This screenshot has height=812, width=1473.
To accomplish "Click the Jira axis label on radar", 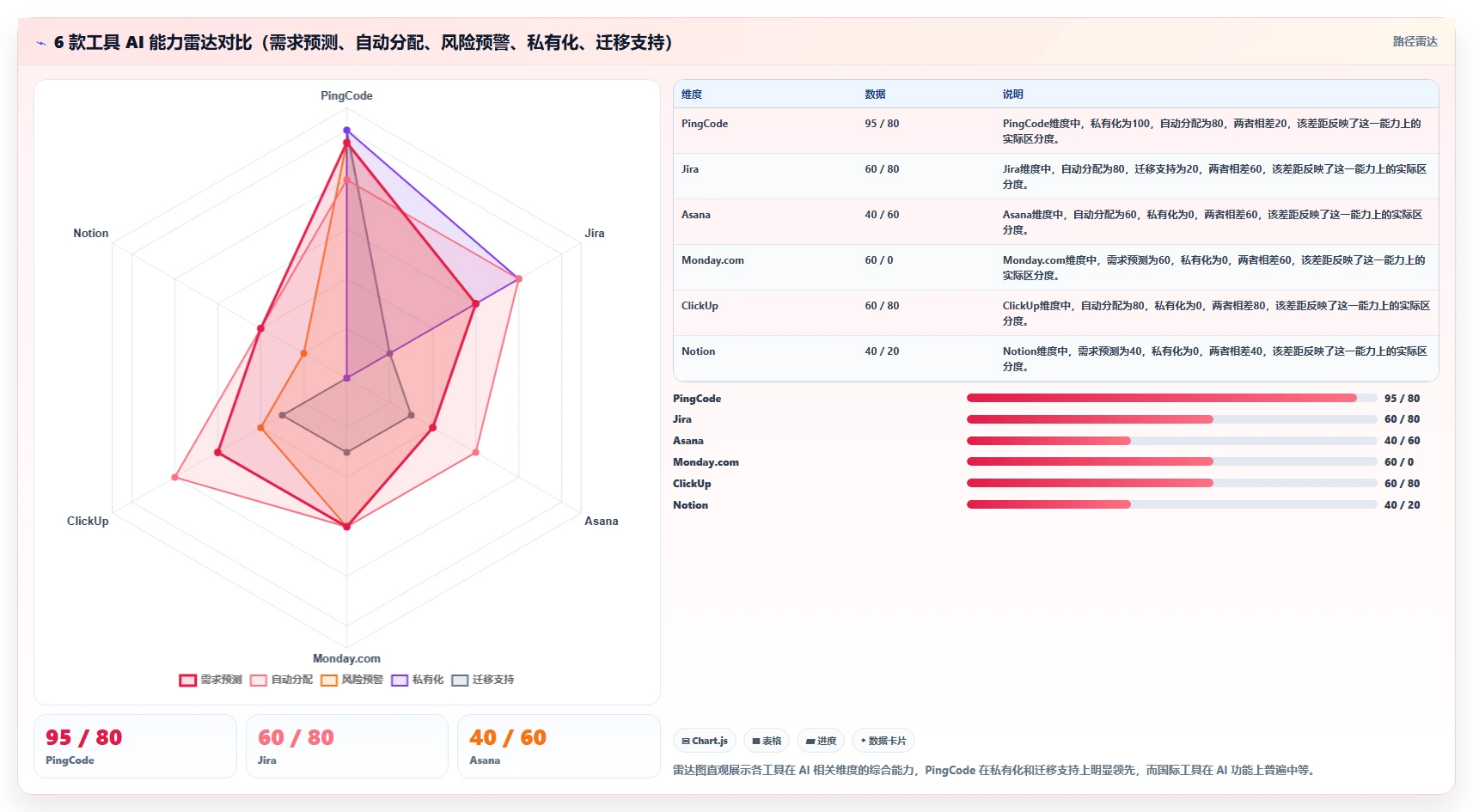I will pos(595,233).
